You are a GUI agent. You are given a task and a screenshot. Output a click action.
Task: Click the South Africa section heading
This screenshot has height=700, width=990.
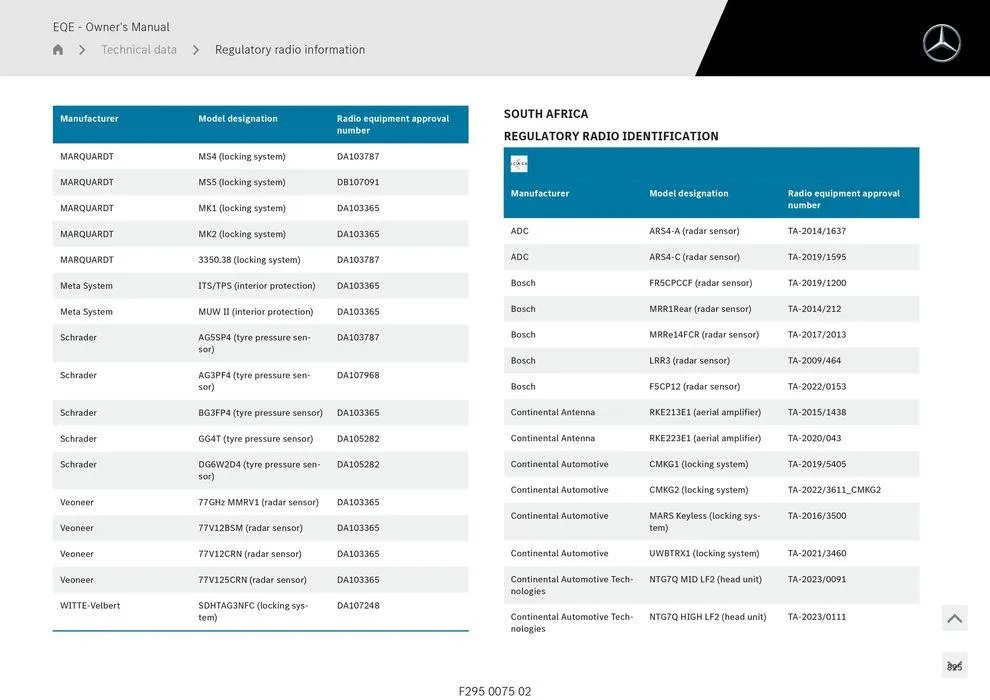coord(546,114)
